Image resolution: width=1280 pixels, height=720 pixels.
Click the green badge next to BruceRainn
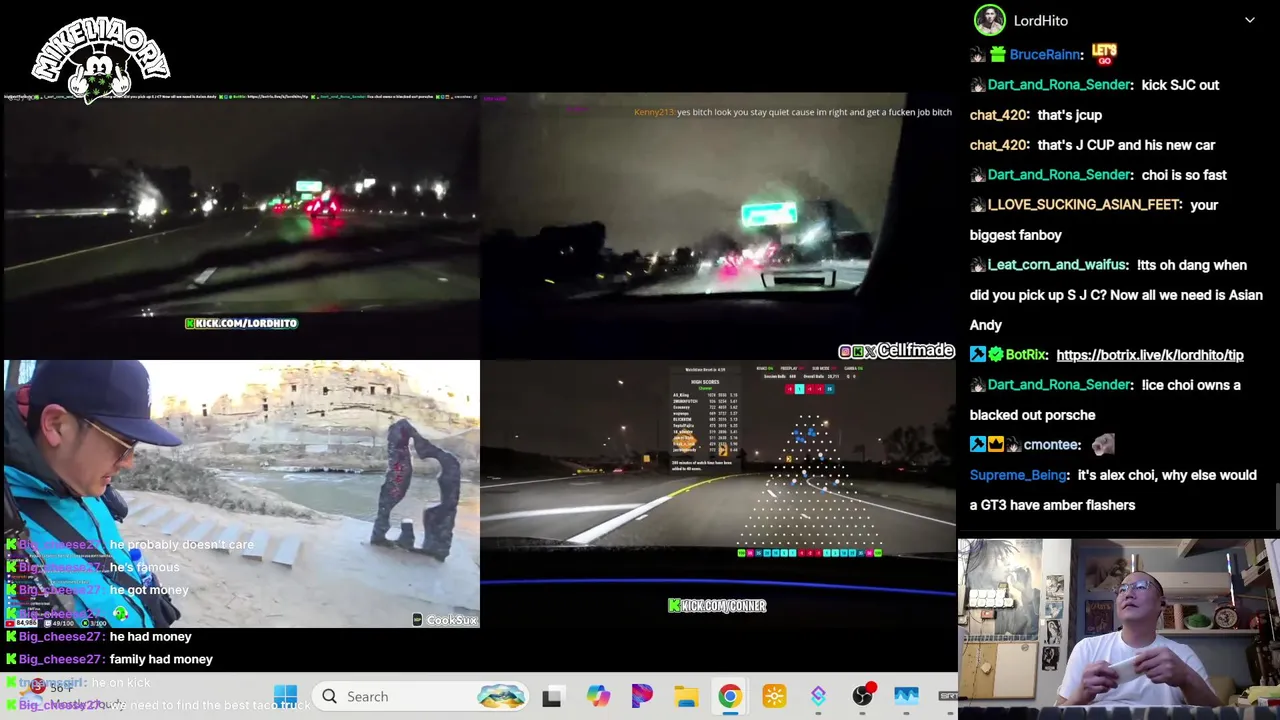[x=997, y=55]
